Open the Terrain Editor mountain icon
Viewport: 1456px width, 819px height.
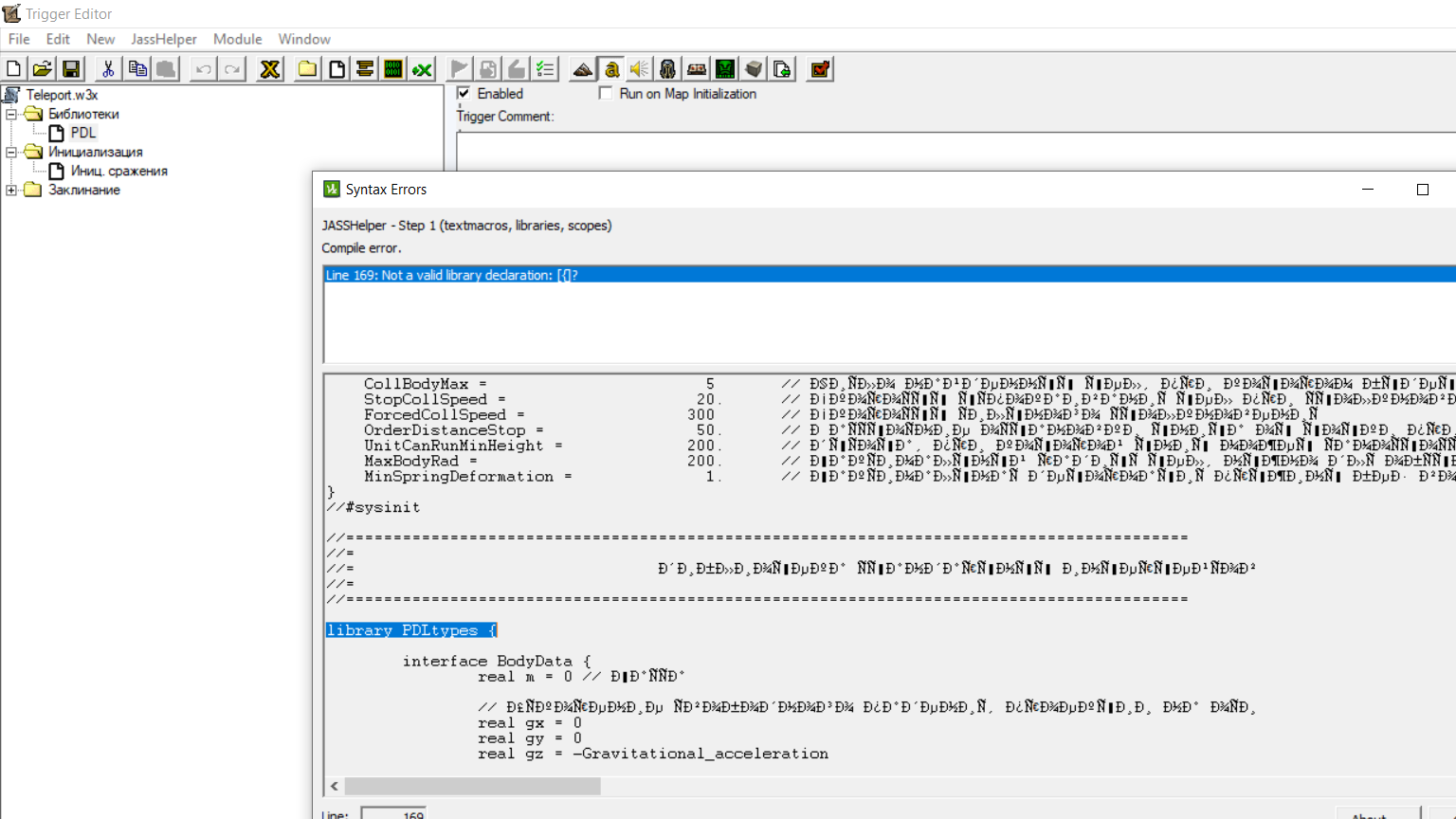click(583, 69)
